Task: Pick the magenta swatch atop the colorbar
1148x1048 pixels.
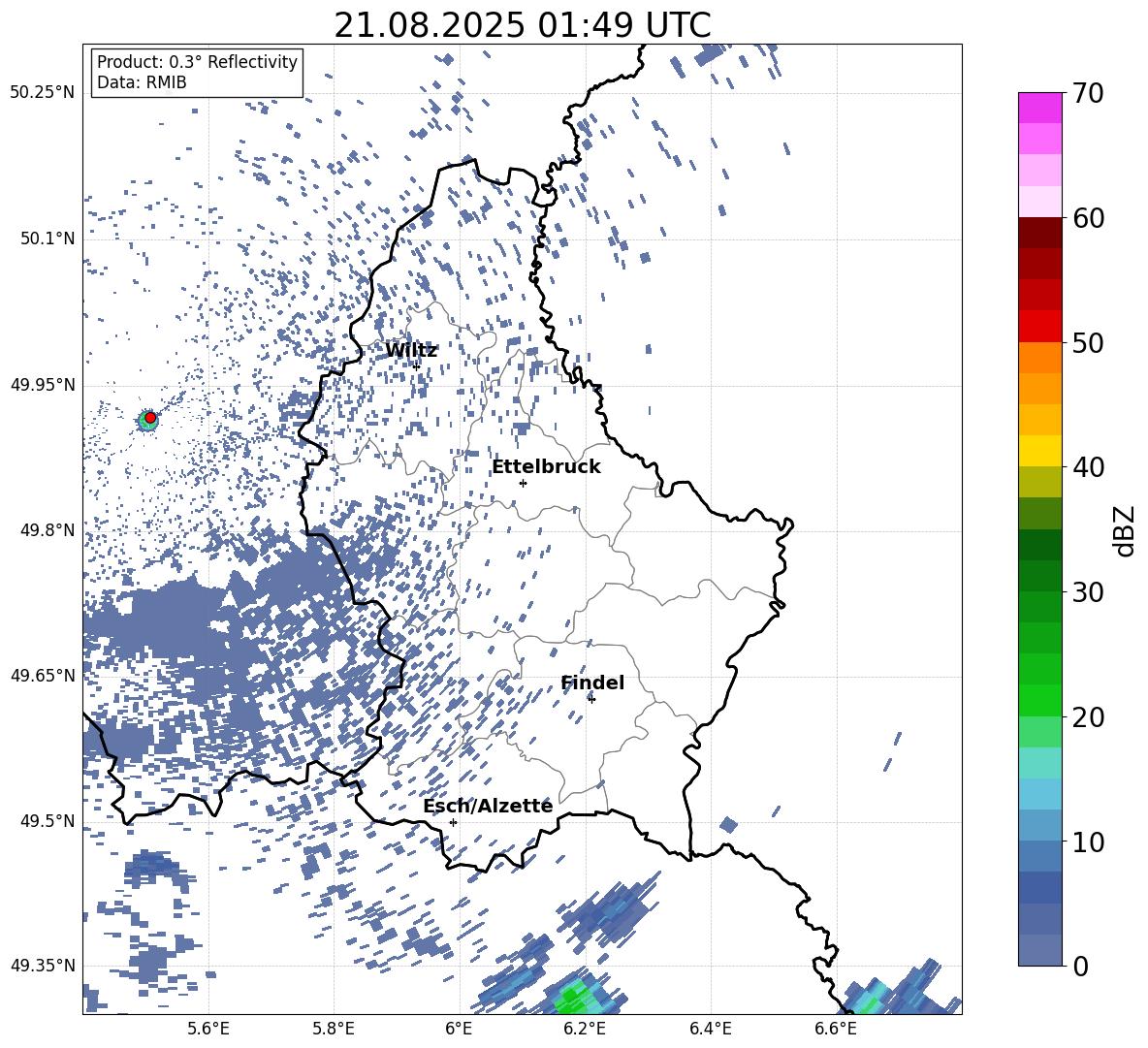Action: point(1039,108)
